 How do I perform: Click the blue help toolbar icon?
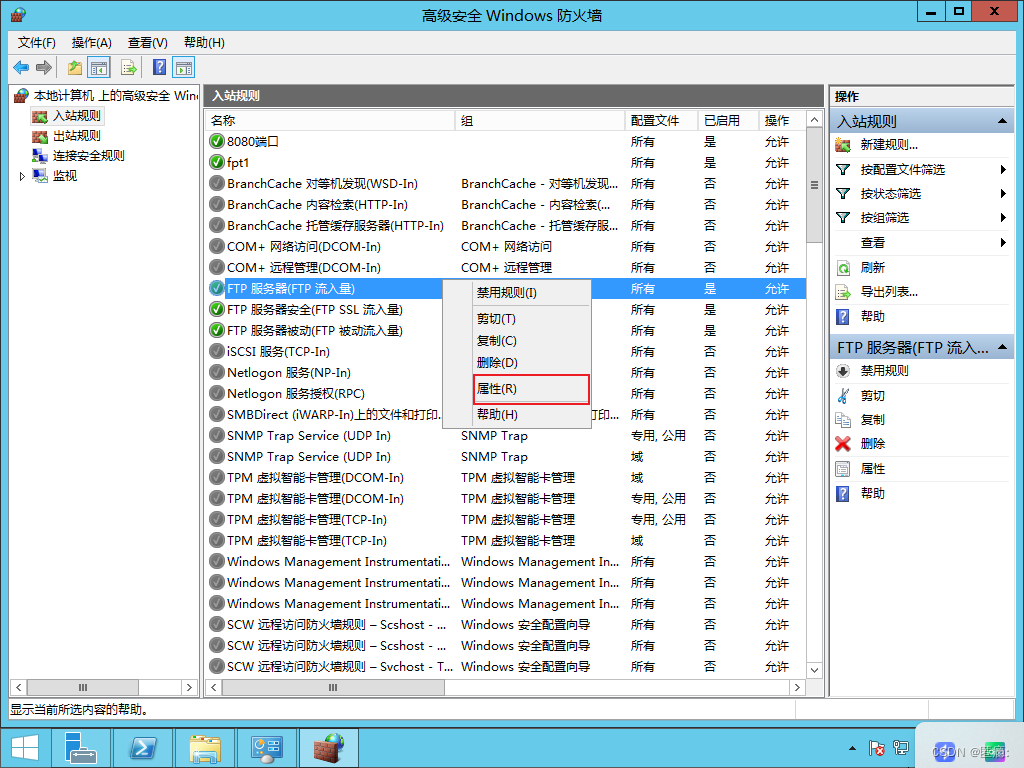pos(159,67)
